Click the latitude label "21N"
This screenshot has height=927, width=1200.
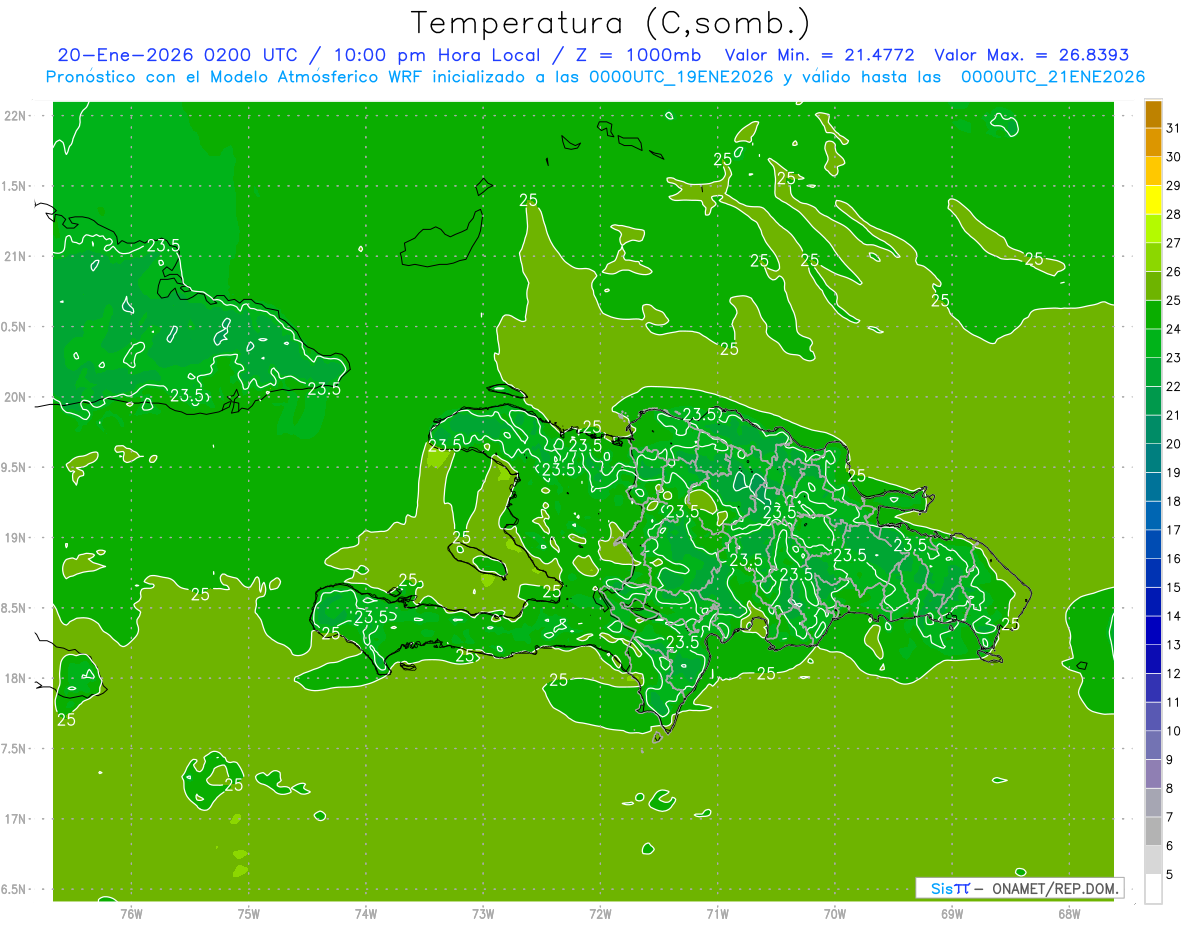click(15, 256)
